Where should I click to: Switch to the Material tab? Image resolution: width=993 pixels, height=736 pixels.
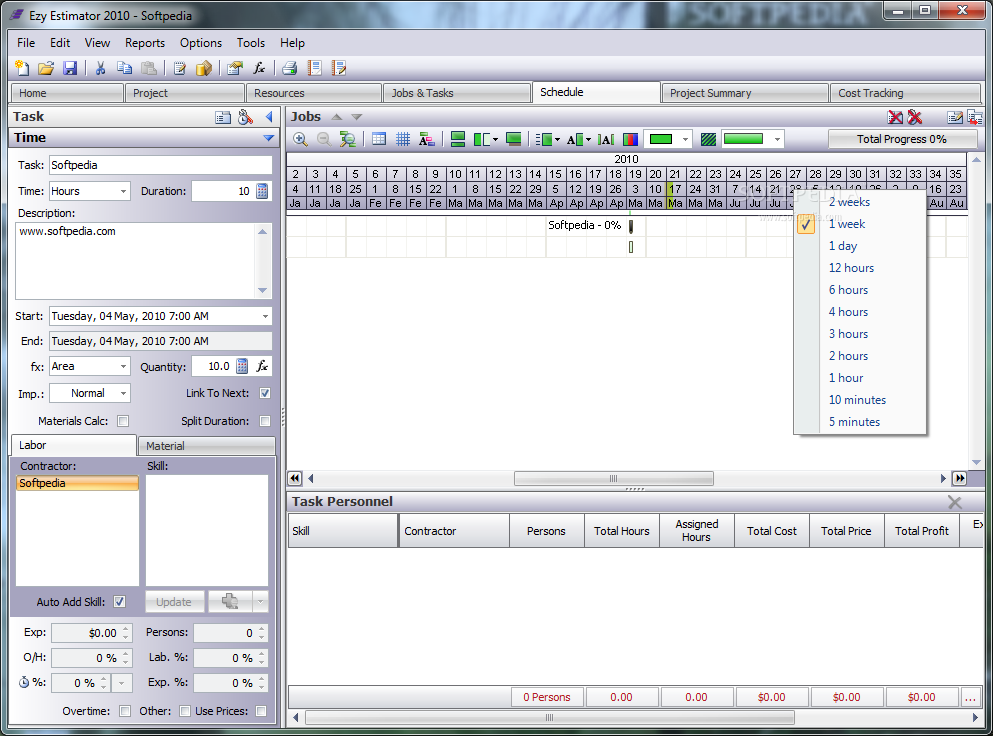click(206, 445)
